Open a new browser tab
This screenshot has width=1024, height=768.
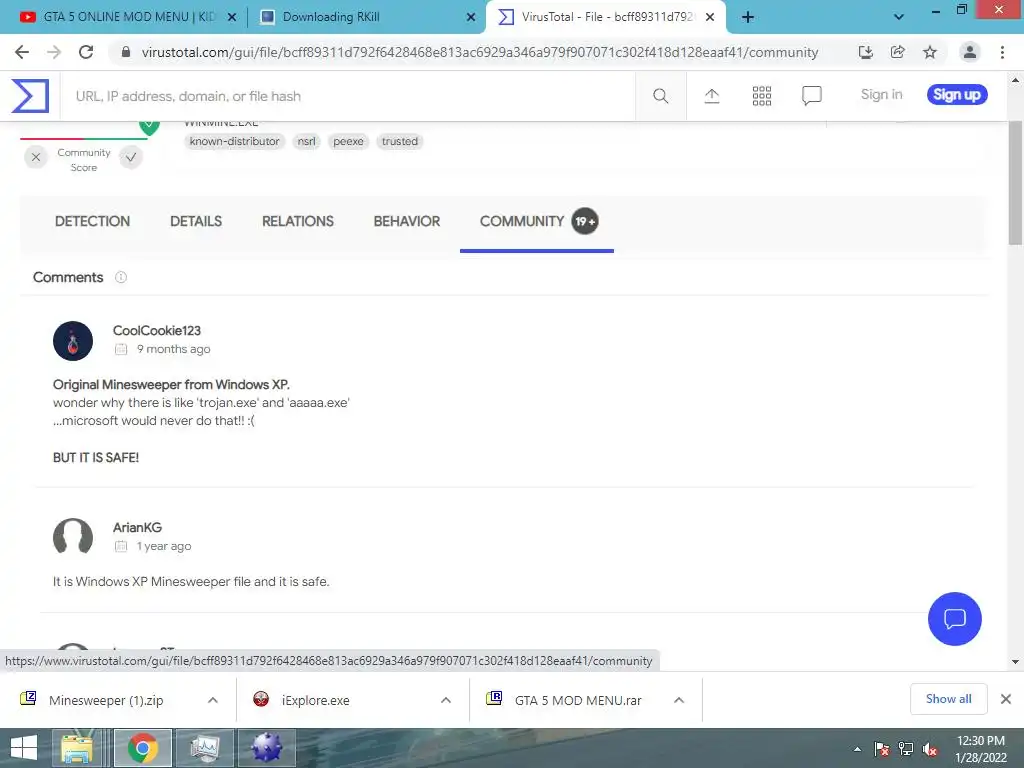[748, 17]
